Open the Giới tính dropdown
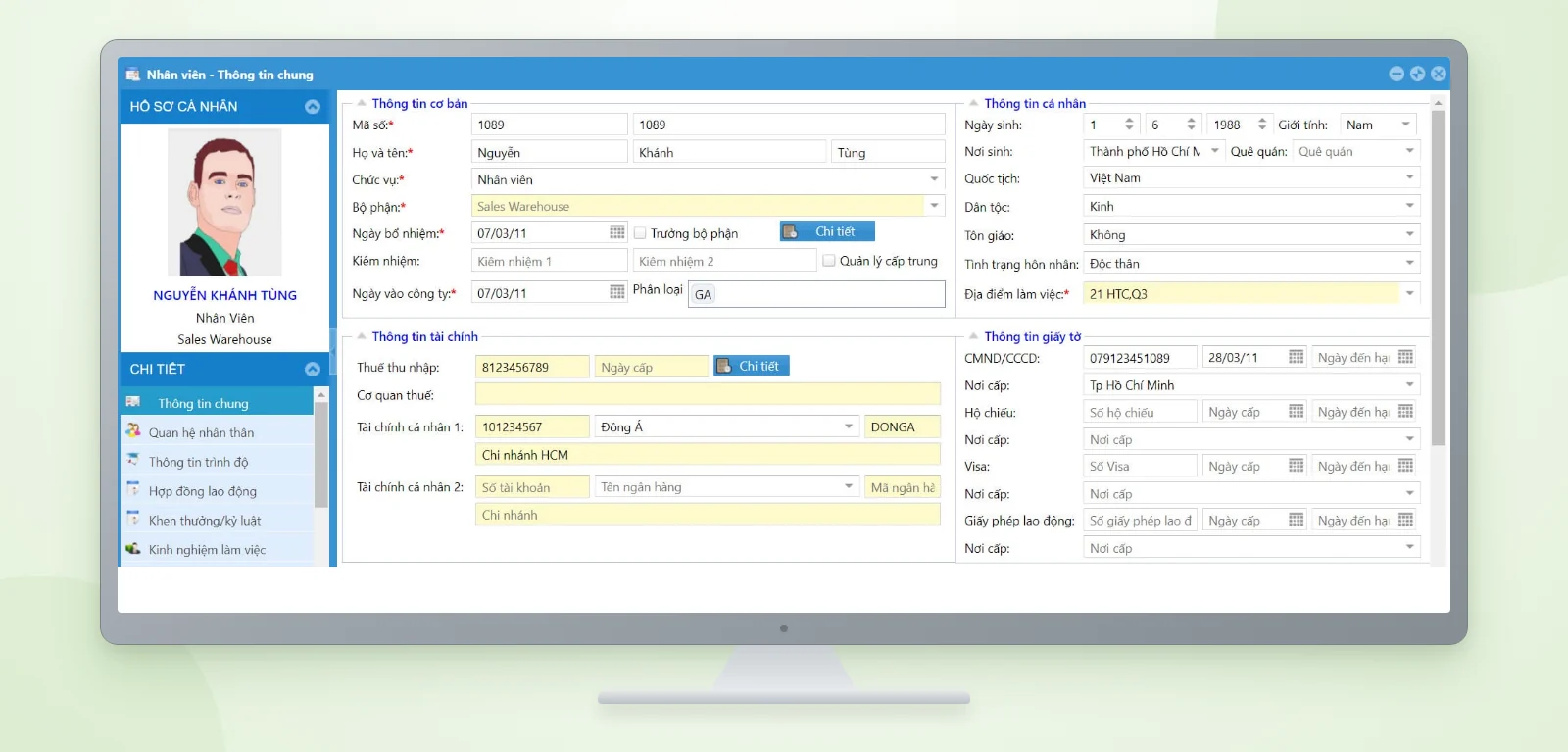This screenshot has width=1568, height=752. point(1406,125)
